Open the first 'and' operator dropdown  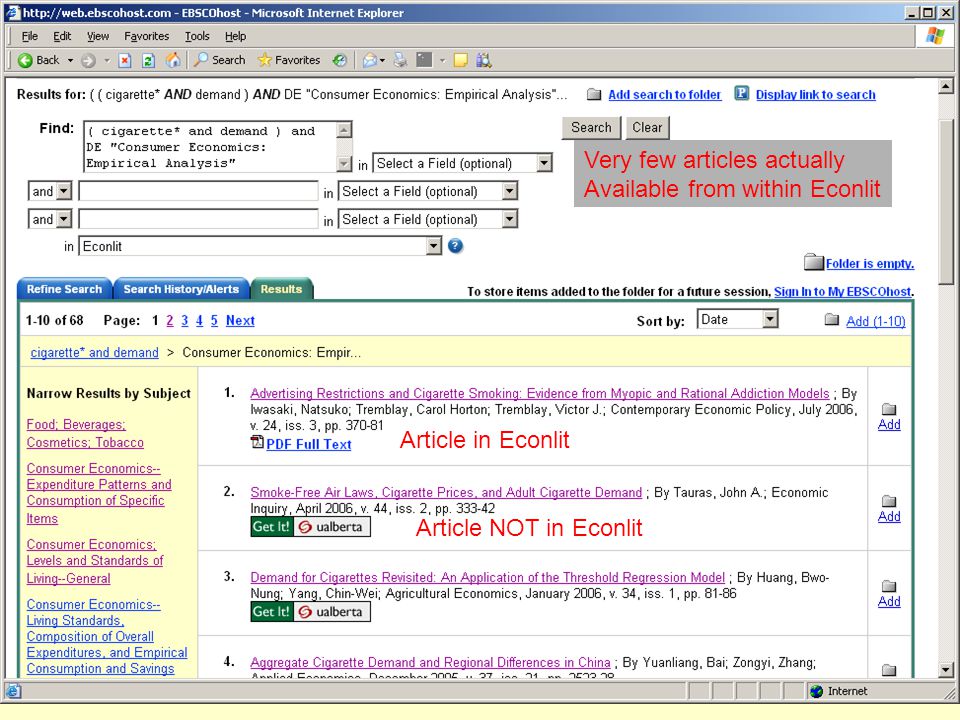50,191
